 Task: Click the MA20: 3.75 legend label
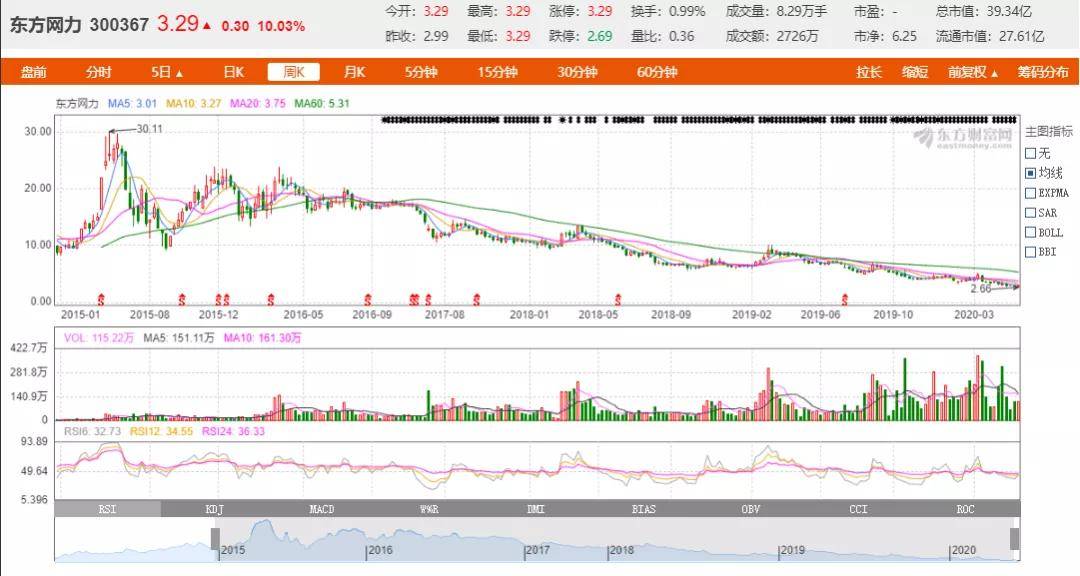[x=258, y=103]
